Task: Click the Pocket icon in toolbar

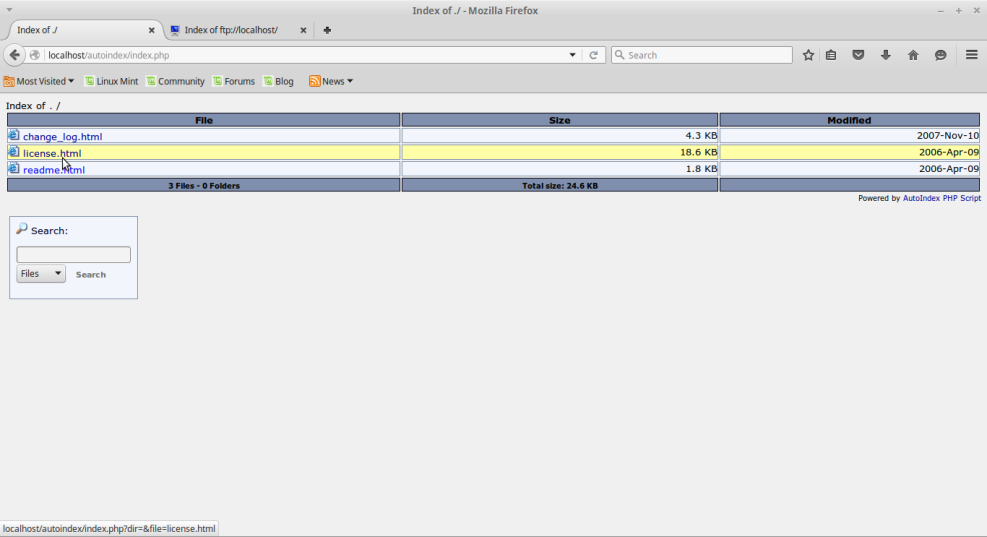Action: coord(858,55)
